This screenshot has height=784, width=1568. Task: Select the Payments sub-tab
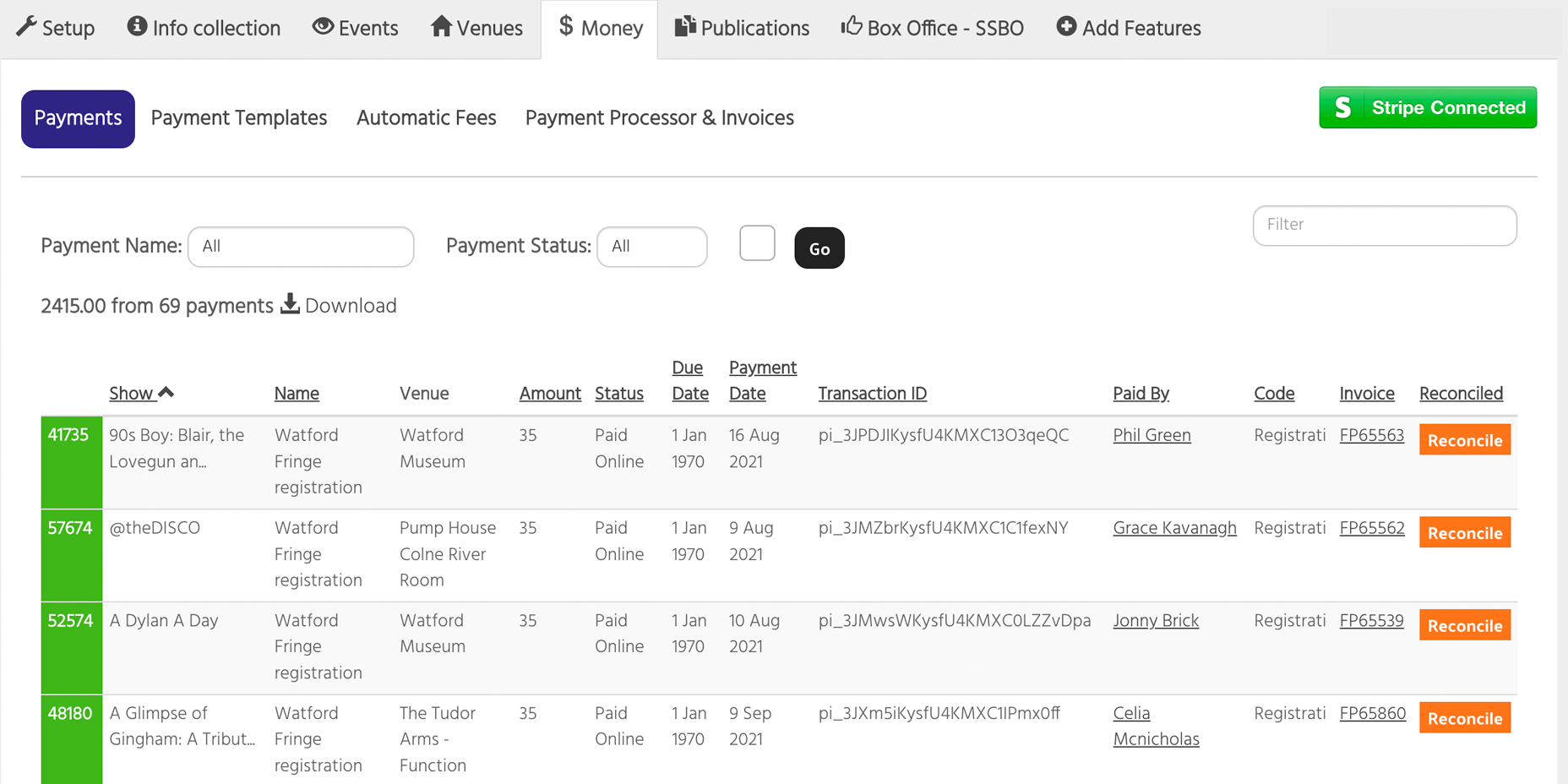[78, 118]
